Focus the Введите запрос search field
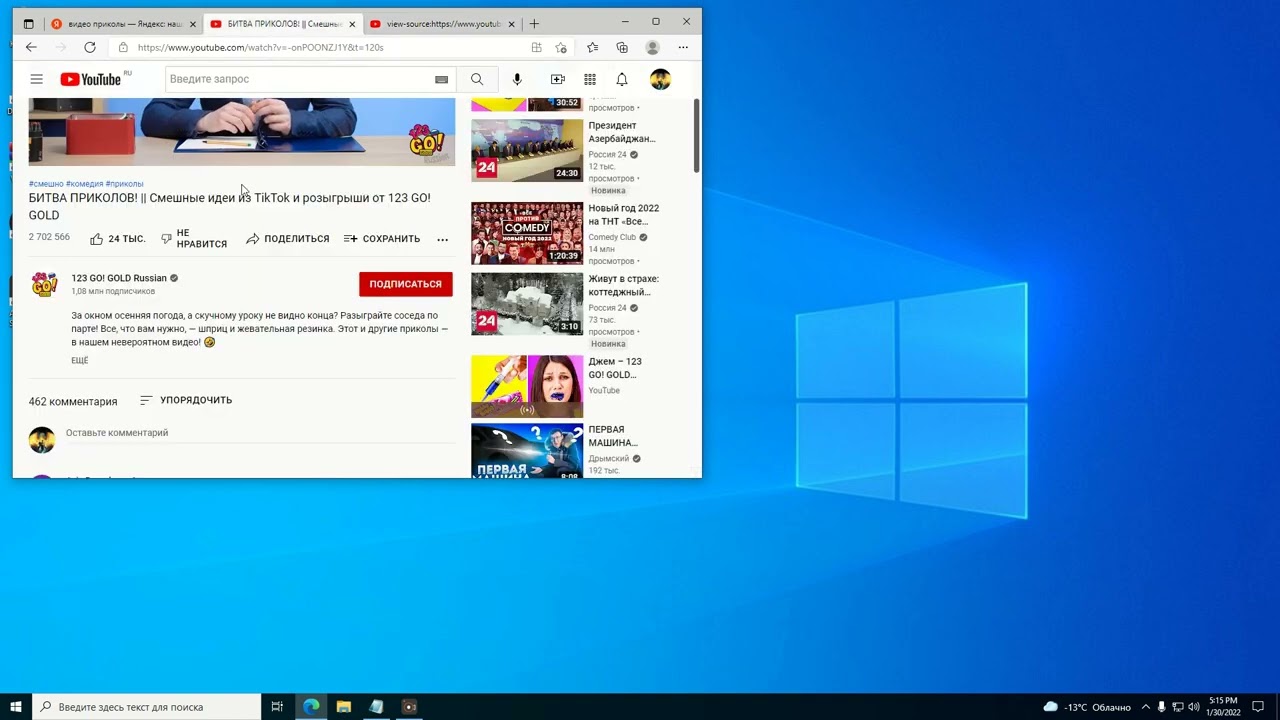Screen dimensions: 1280x720 coord(300,79)
